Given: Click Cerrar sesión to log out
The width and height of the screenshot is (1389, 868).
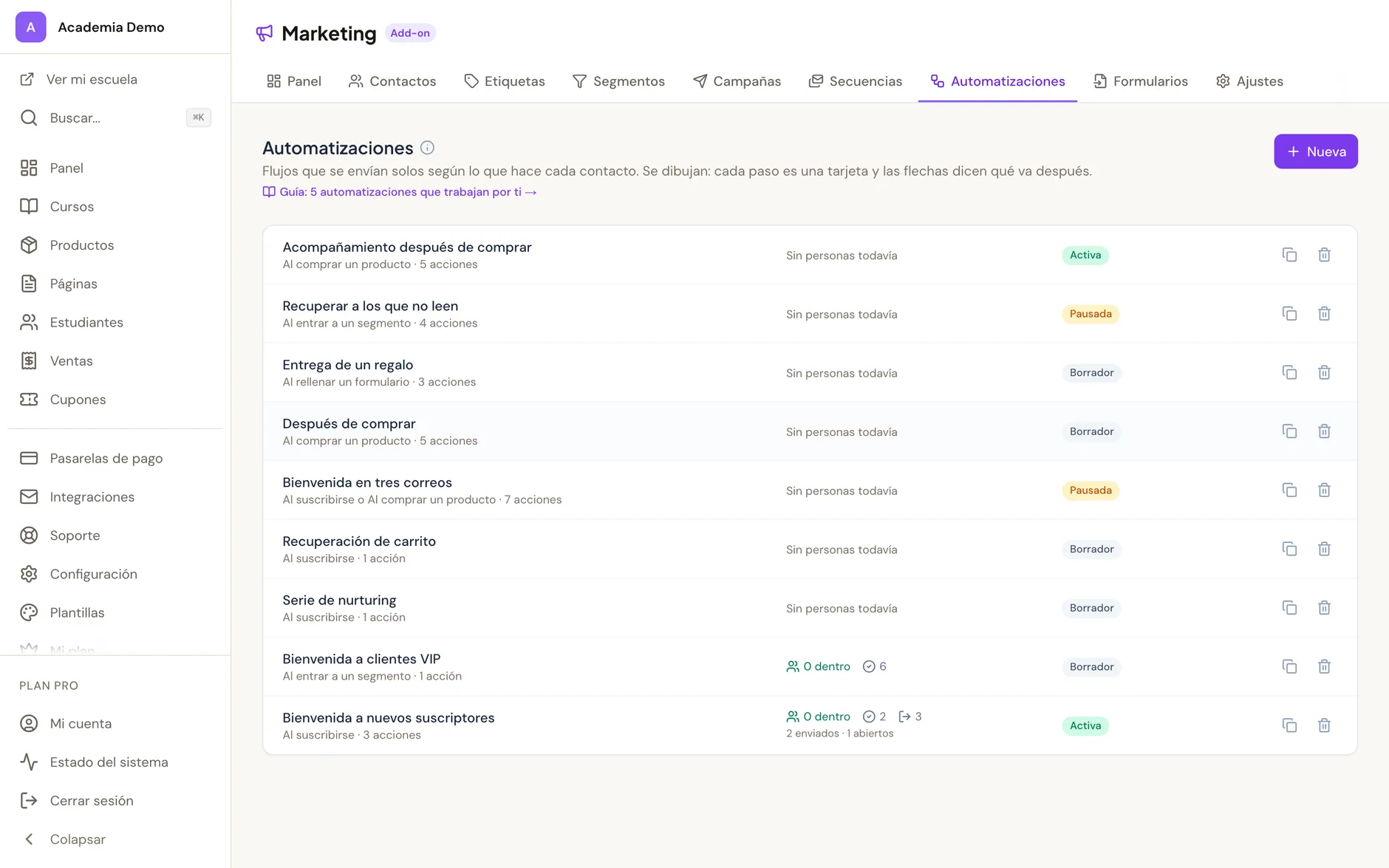Looking at the screenshot, I should pyautogui.click(x=115, y=800).
